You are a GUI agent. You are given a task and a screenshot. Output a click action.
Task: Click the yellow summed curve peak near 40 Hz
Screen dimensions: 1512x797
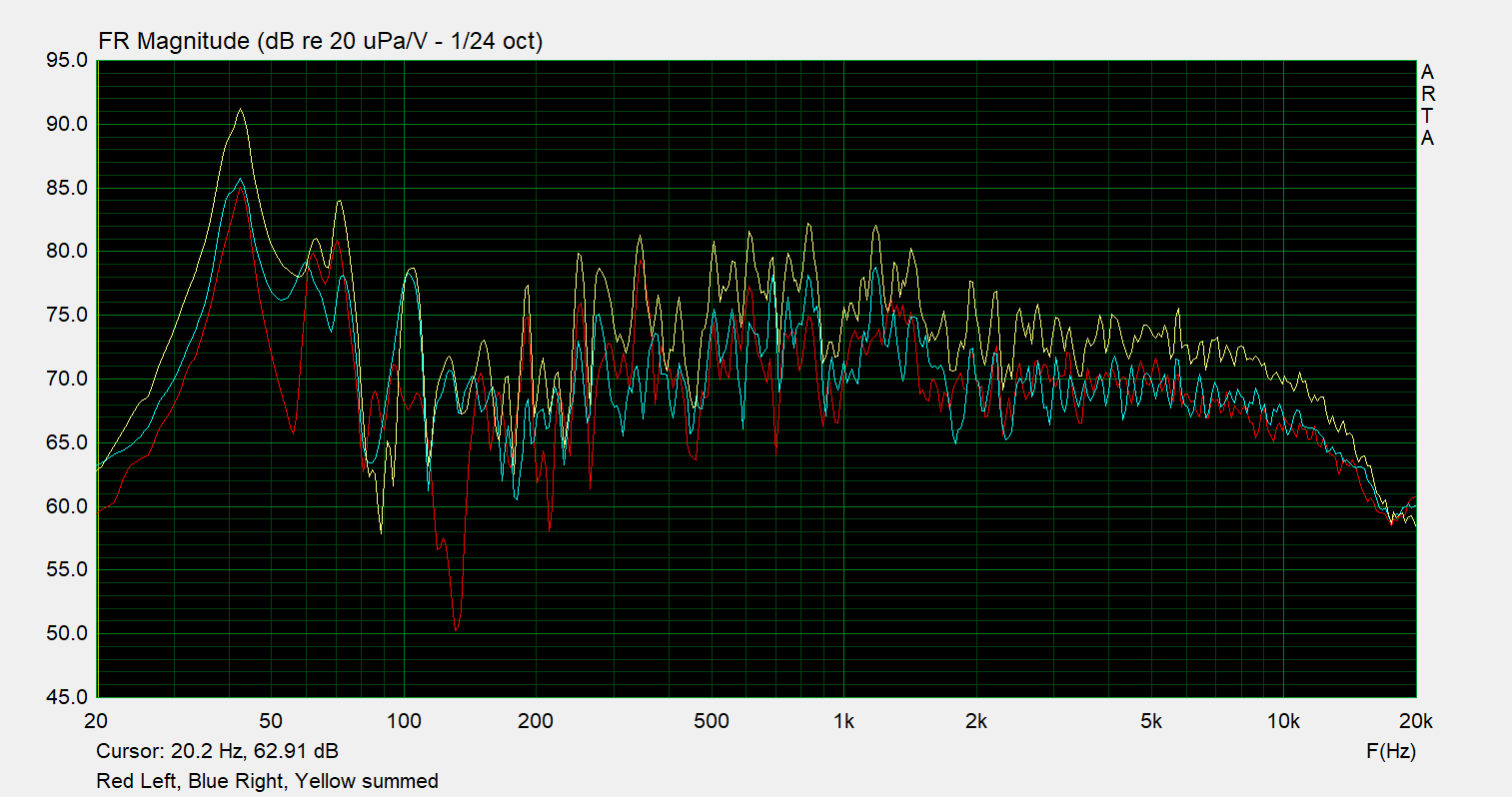(240, 109)
